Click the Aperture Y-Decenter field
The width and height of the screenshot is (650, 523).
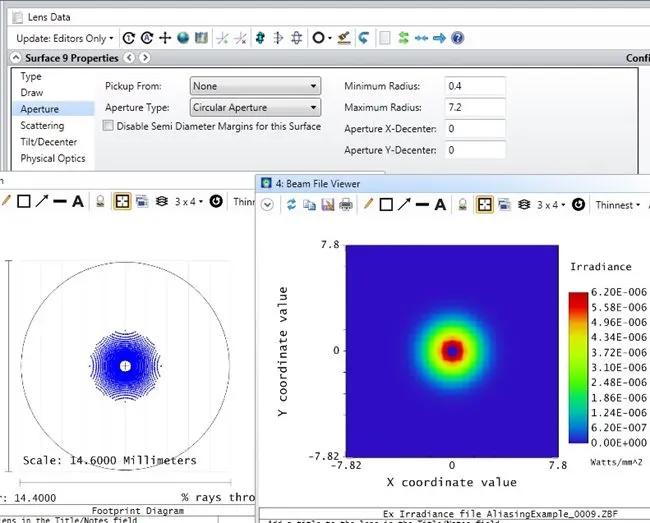pyautogui.click(x=475, y=150)
